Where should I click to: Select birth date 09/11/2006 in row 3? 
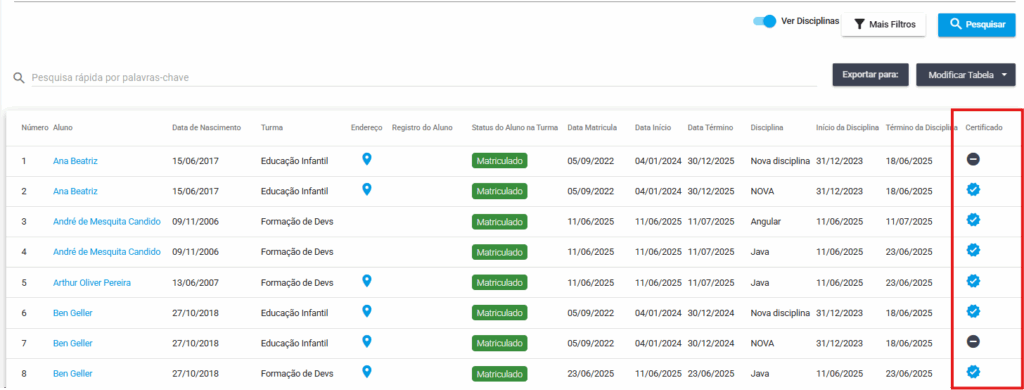pos(195,221)
